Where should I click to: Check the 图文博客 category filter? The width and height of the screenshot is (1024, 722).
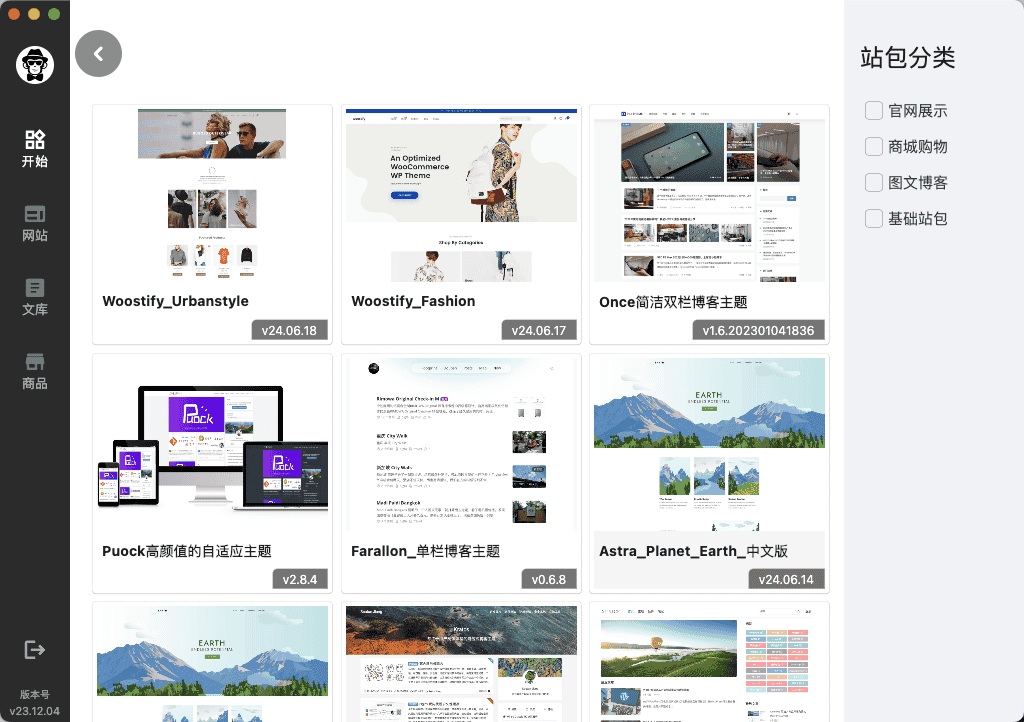pos(874,182)
